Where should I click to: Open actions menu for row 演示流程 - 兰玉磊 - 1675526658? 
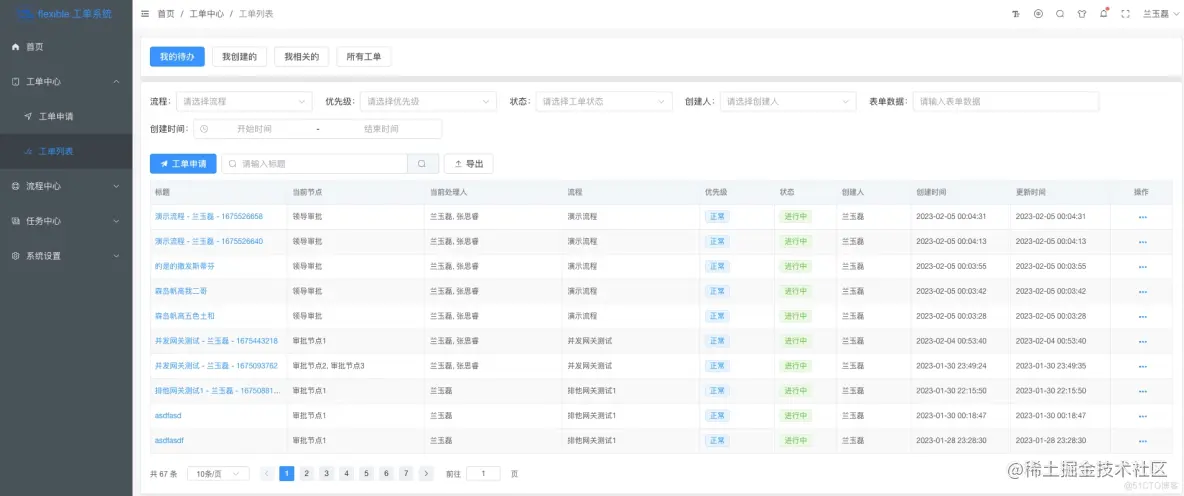[1142, 217]
